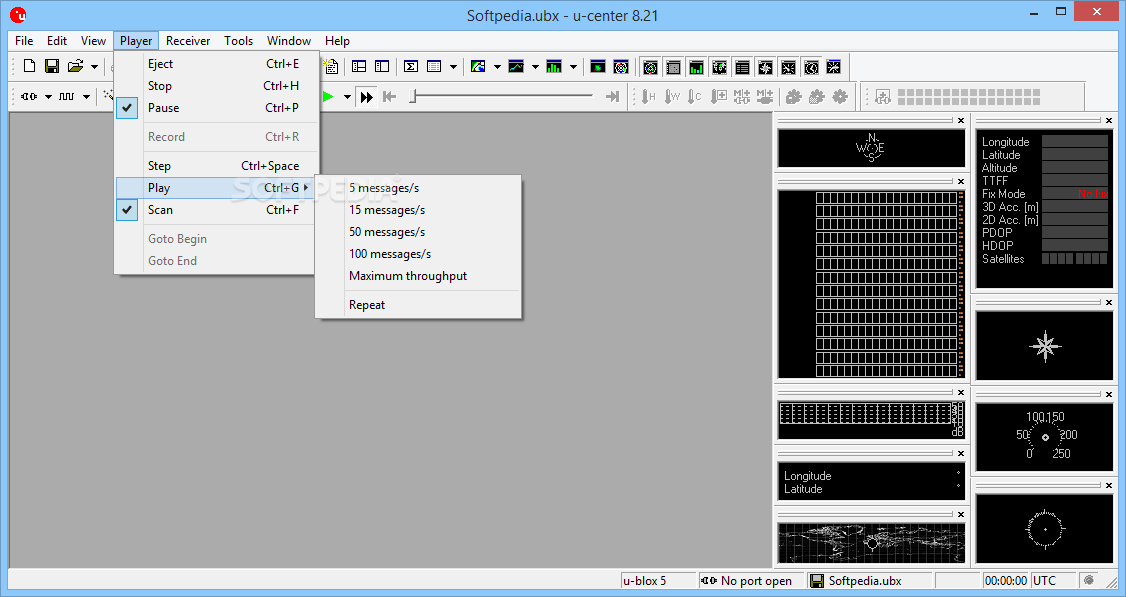Toggle the green grid satellite level history docking window
The image size is (1126, 597).
click(674, 67)
